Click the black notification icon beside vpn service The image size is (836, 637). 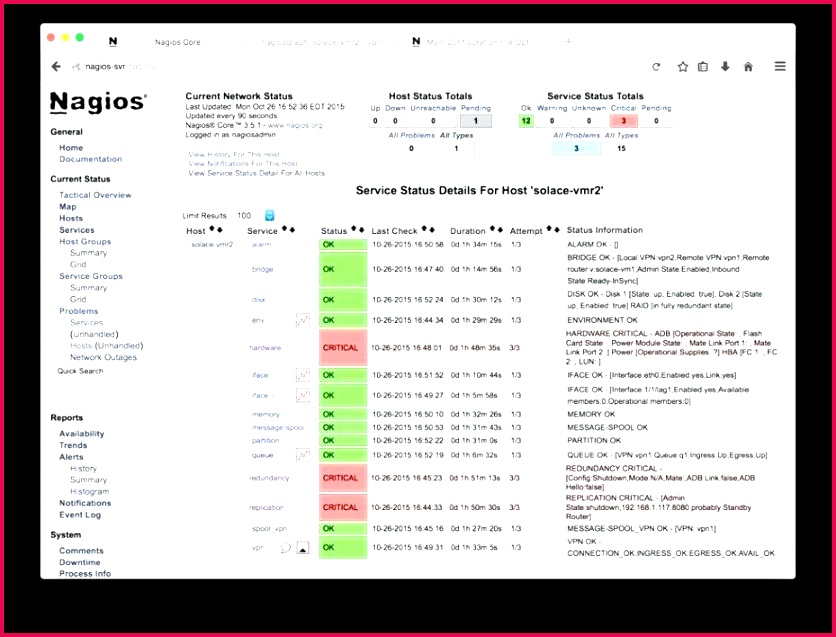coord(303,547)
